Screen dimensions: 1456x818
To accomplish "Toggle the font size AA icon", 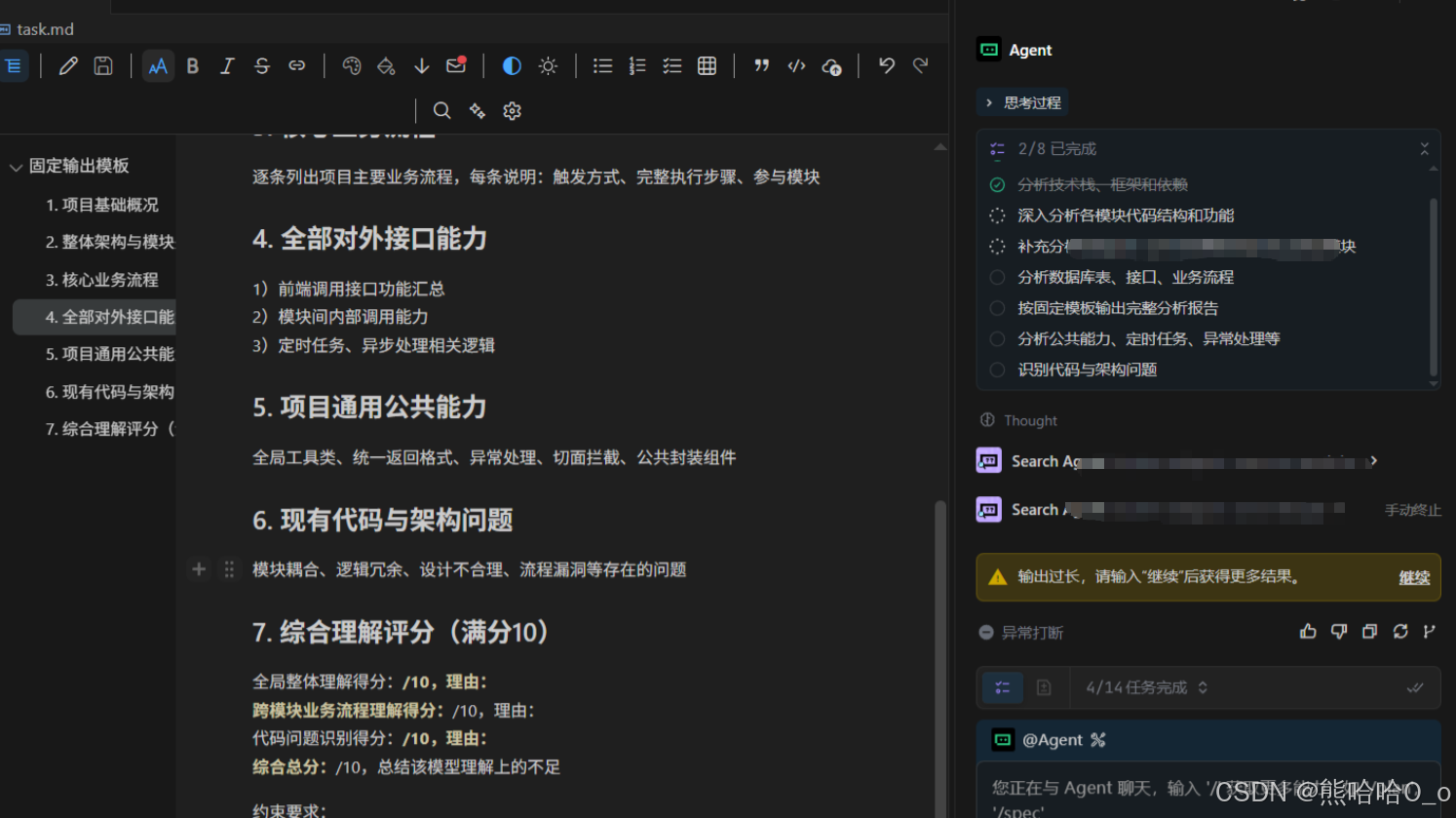I will click(158, 66).
